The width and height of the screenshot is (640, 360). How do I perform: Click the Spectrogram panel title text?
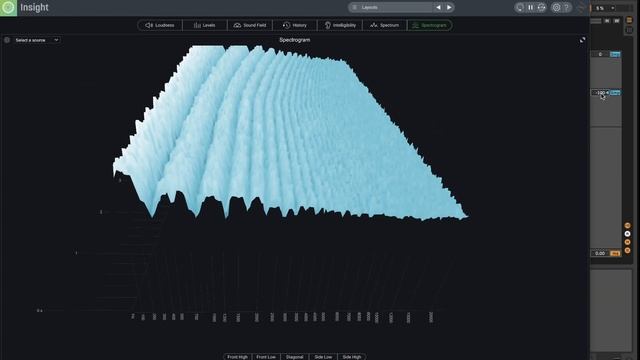tap(295, 40)
